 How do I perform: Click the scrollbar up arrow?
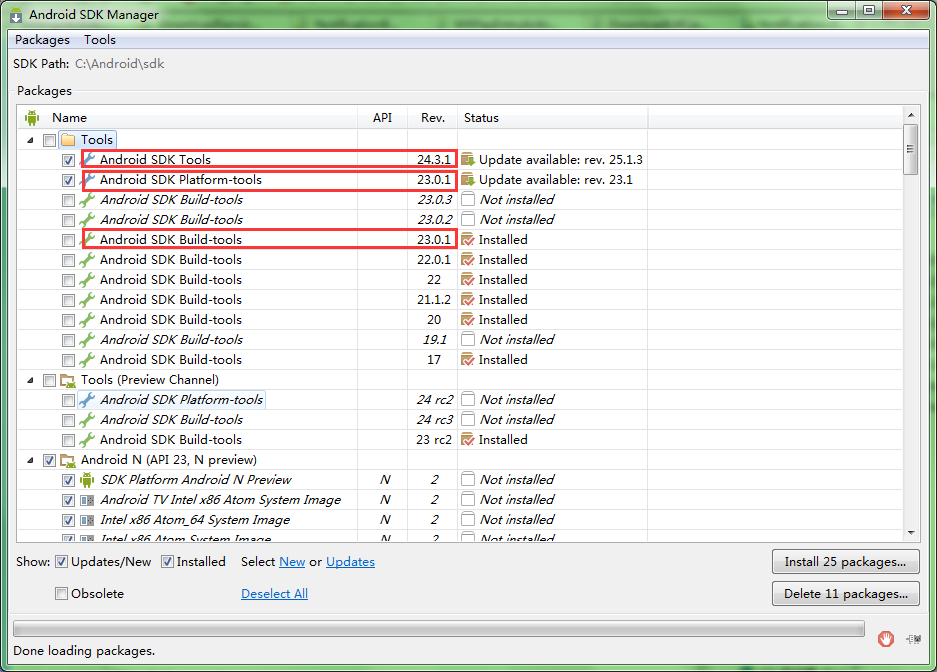(x=911, y=115)
